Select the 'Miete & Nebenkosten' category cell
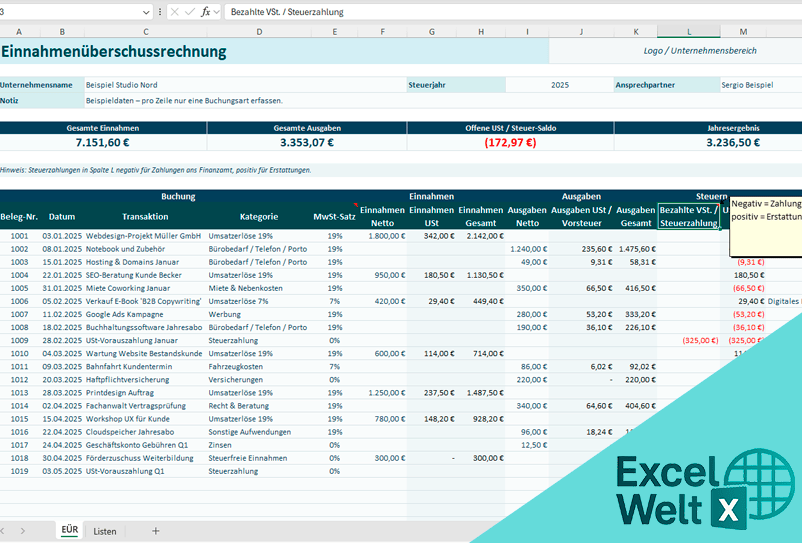This screenshot has height=543, width=802. tap(259, 288)
